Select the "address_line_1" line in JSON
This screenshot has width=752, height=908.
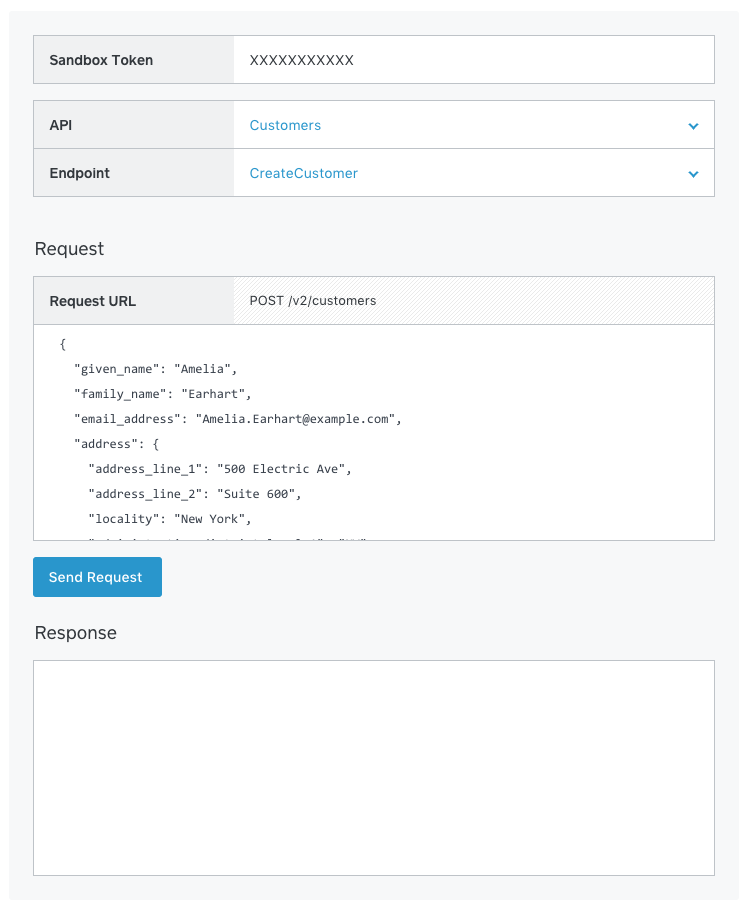click(220, 468)
